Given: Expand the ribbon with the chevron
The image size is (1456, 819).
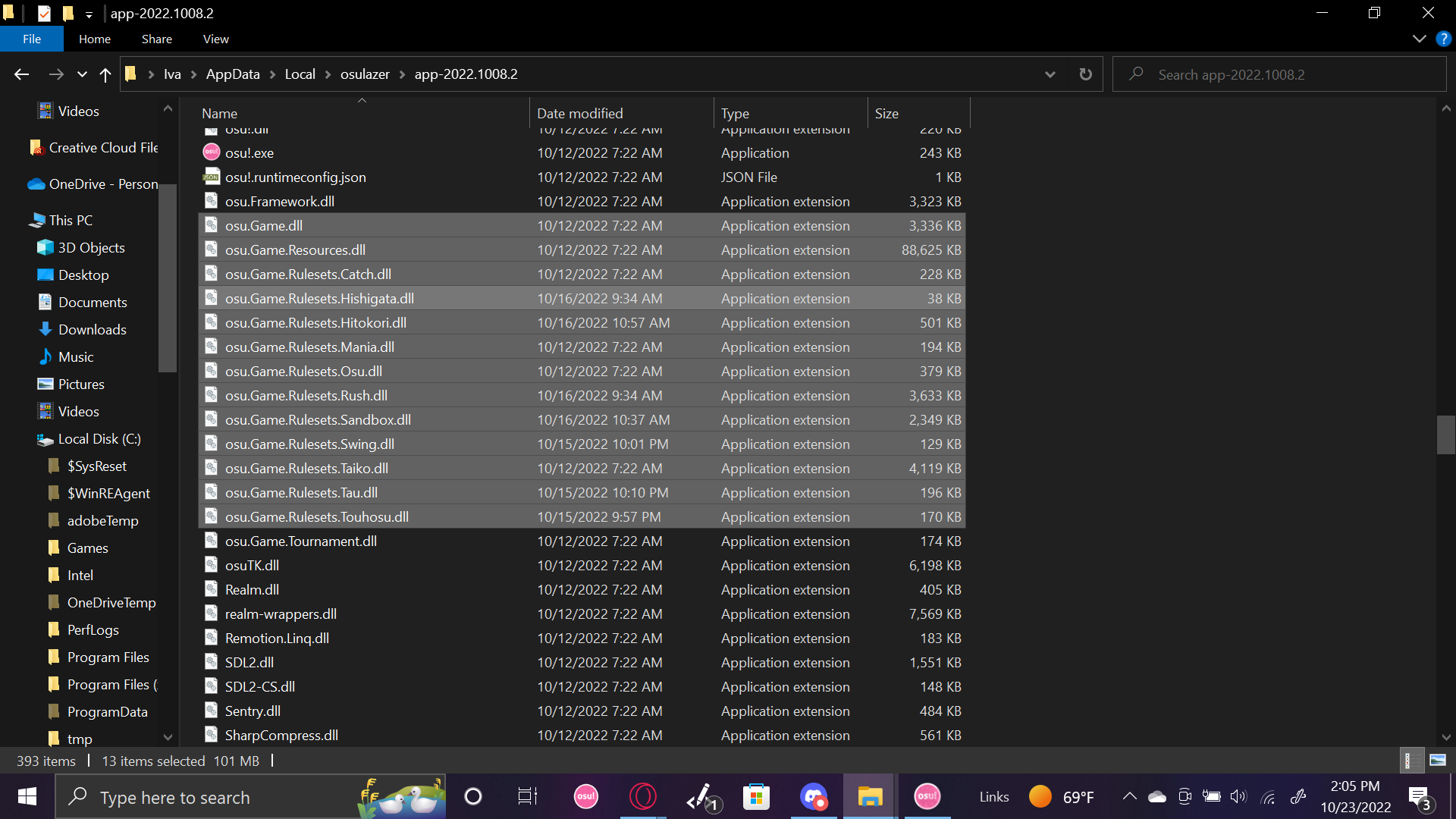Looking at the screenshot, I should [1419, 39].
